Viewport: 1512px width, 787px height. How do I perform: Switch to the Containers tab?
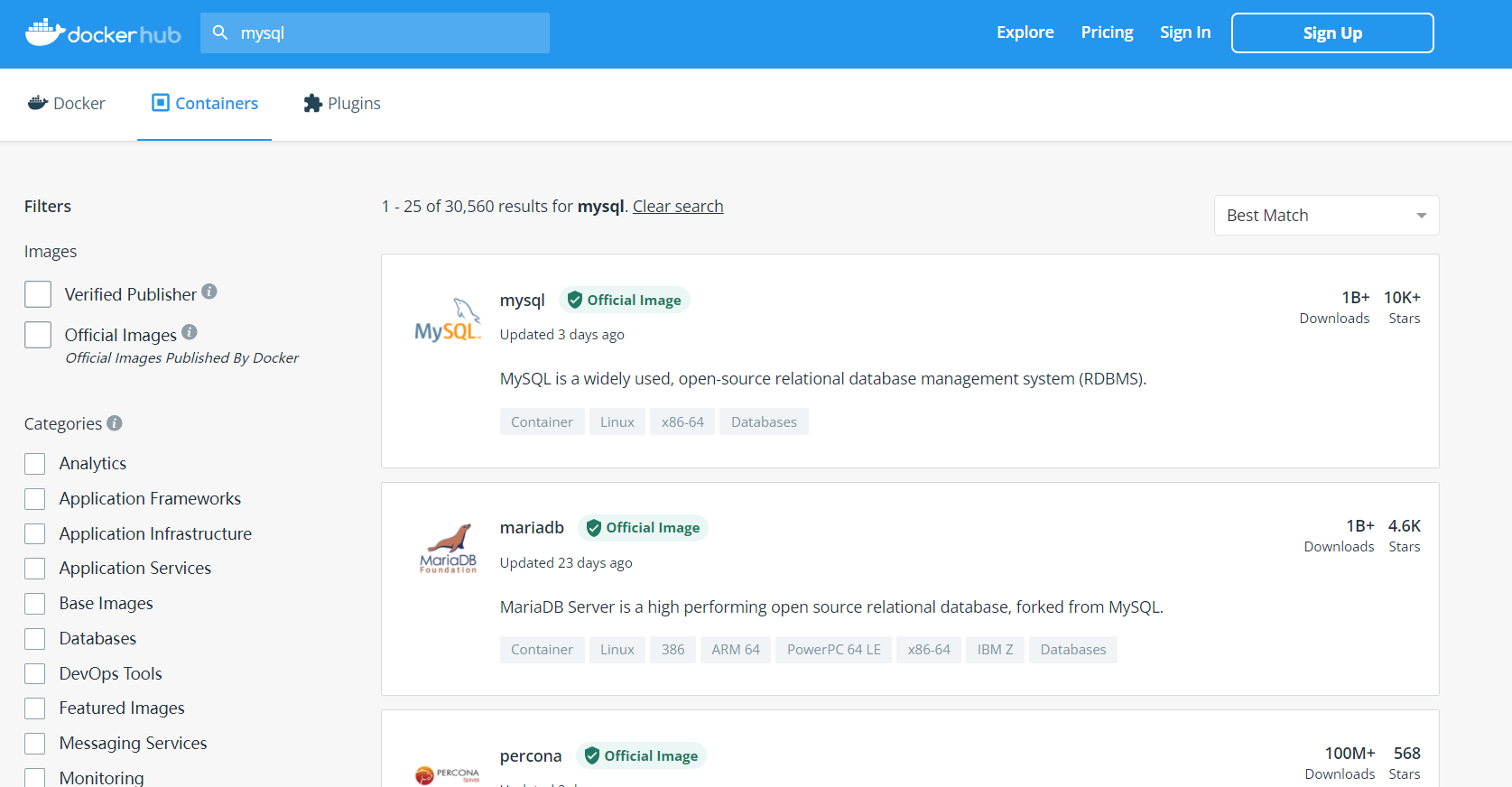(x=205, y=104)
